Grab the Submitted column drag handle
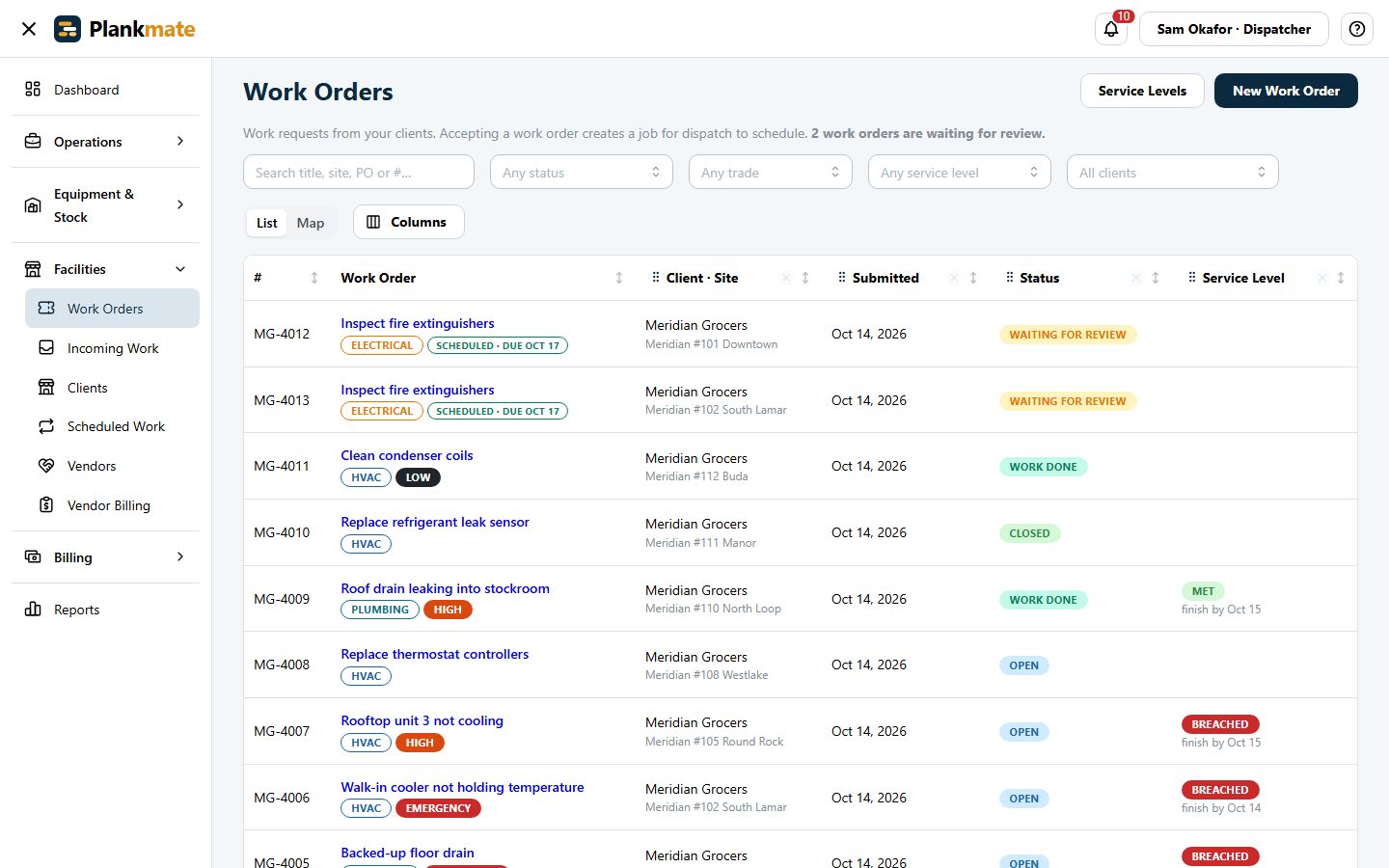 (842, 278)
